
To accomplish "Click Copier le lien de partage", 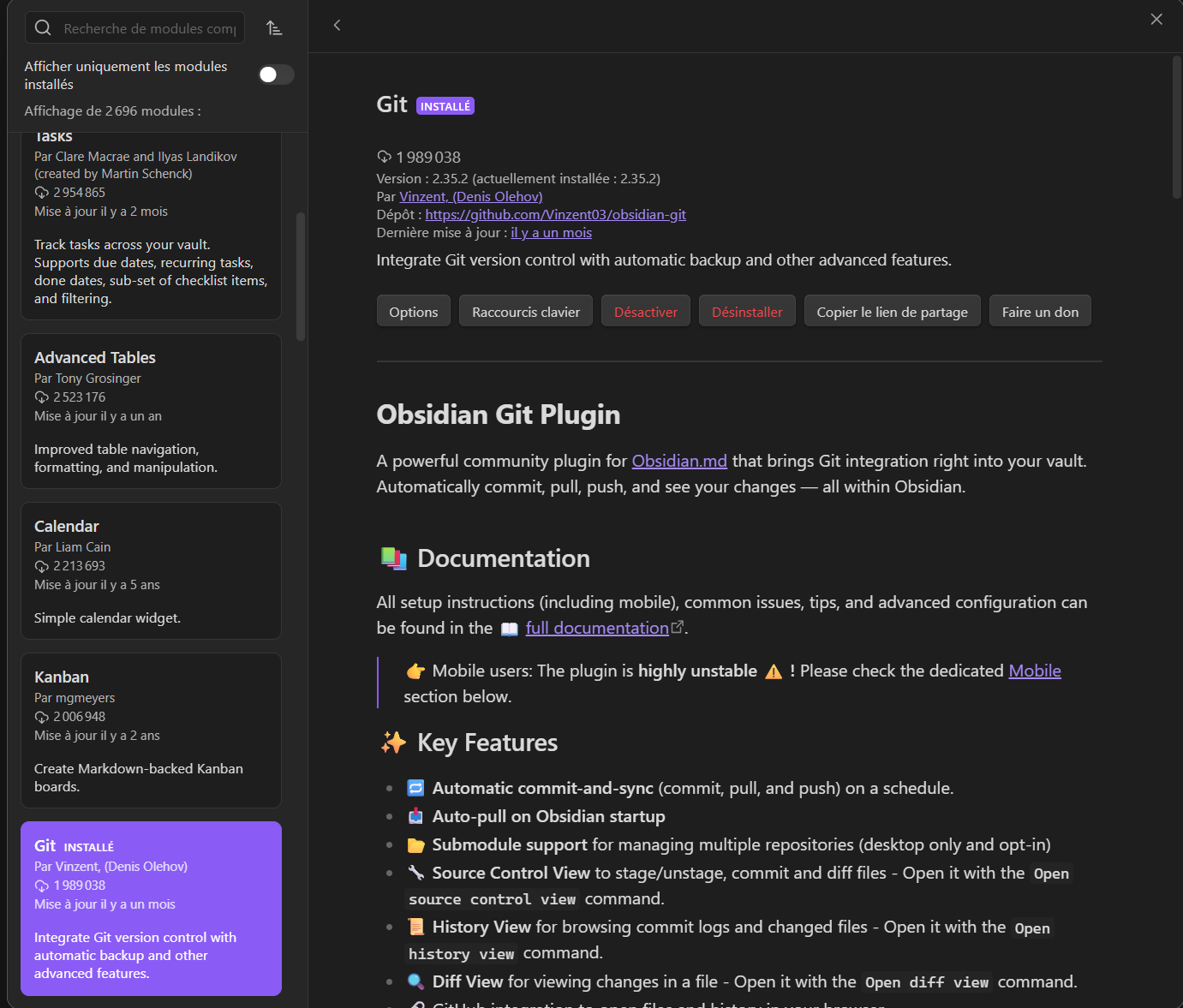I will (892, 311).
